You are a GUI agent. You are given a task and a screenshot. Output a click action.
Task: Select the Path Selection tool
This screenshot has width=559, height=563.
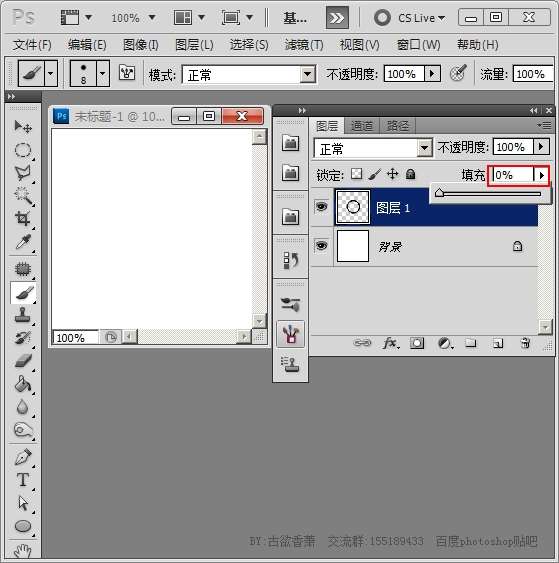pos(23,503)
